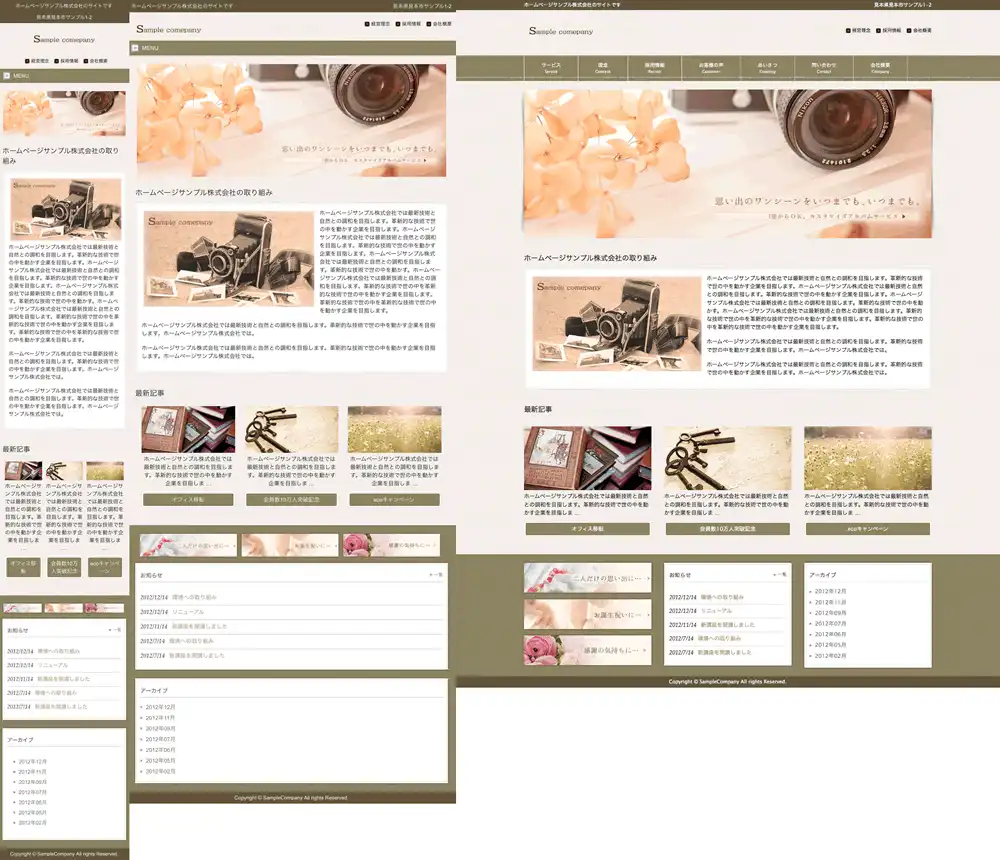Click the pink roses banner in the widest layout
The width and height of the screenshot is (1000, 860).
click(x=587, y=649)
